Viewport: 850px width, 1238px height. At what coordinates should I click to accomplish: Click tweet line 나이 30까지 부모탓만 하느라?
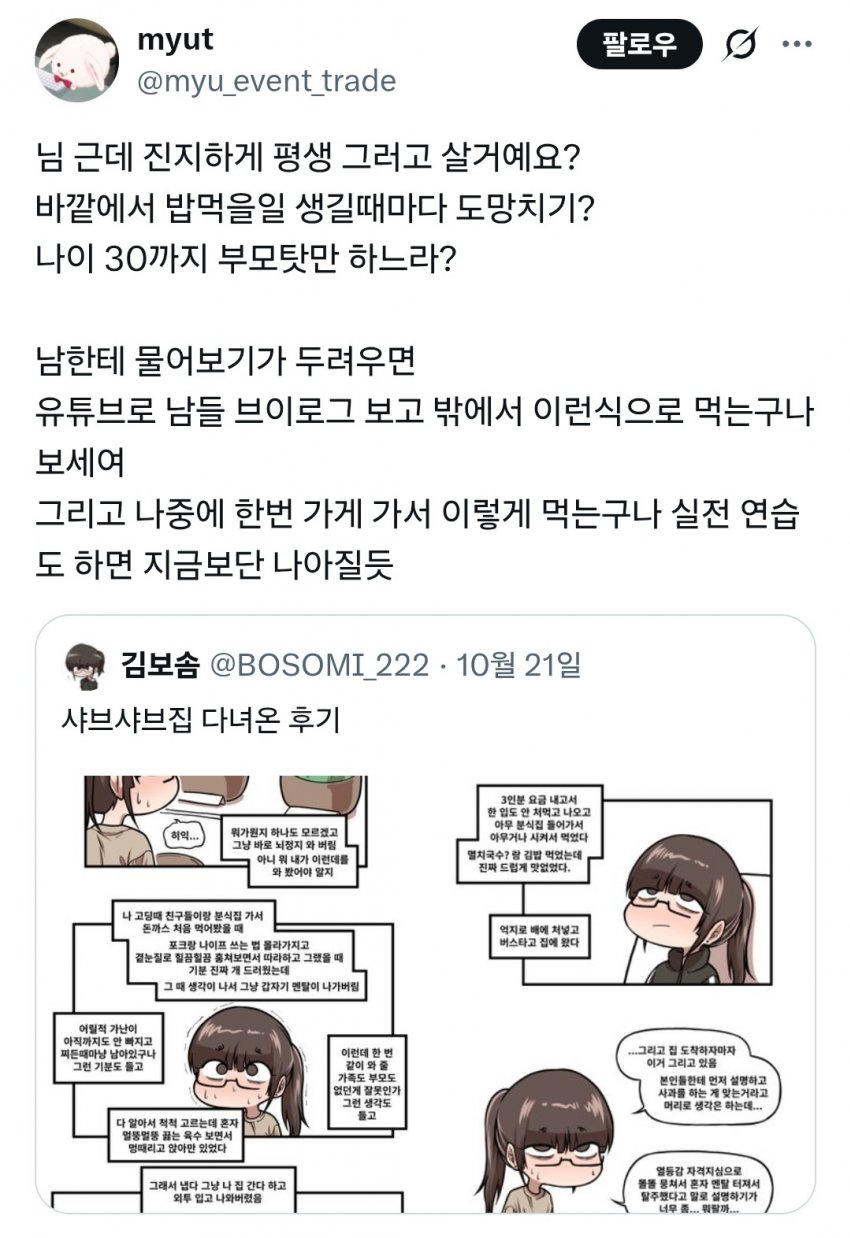246,260
